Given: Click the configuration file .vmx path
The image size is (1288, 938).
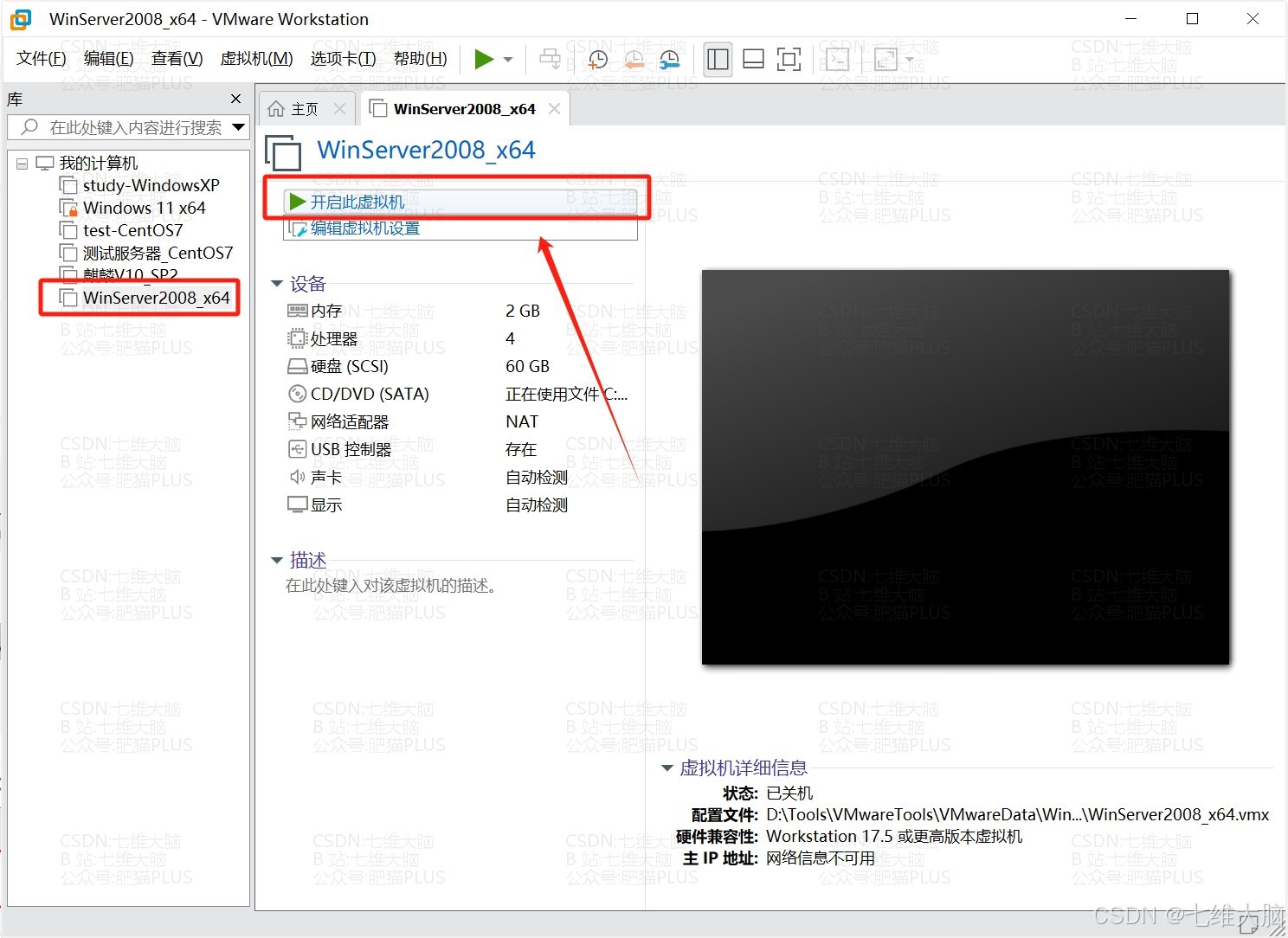Looking at the screenshot, I should tap(1017, 814).
